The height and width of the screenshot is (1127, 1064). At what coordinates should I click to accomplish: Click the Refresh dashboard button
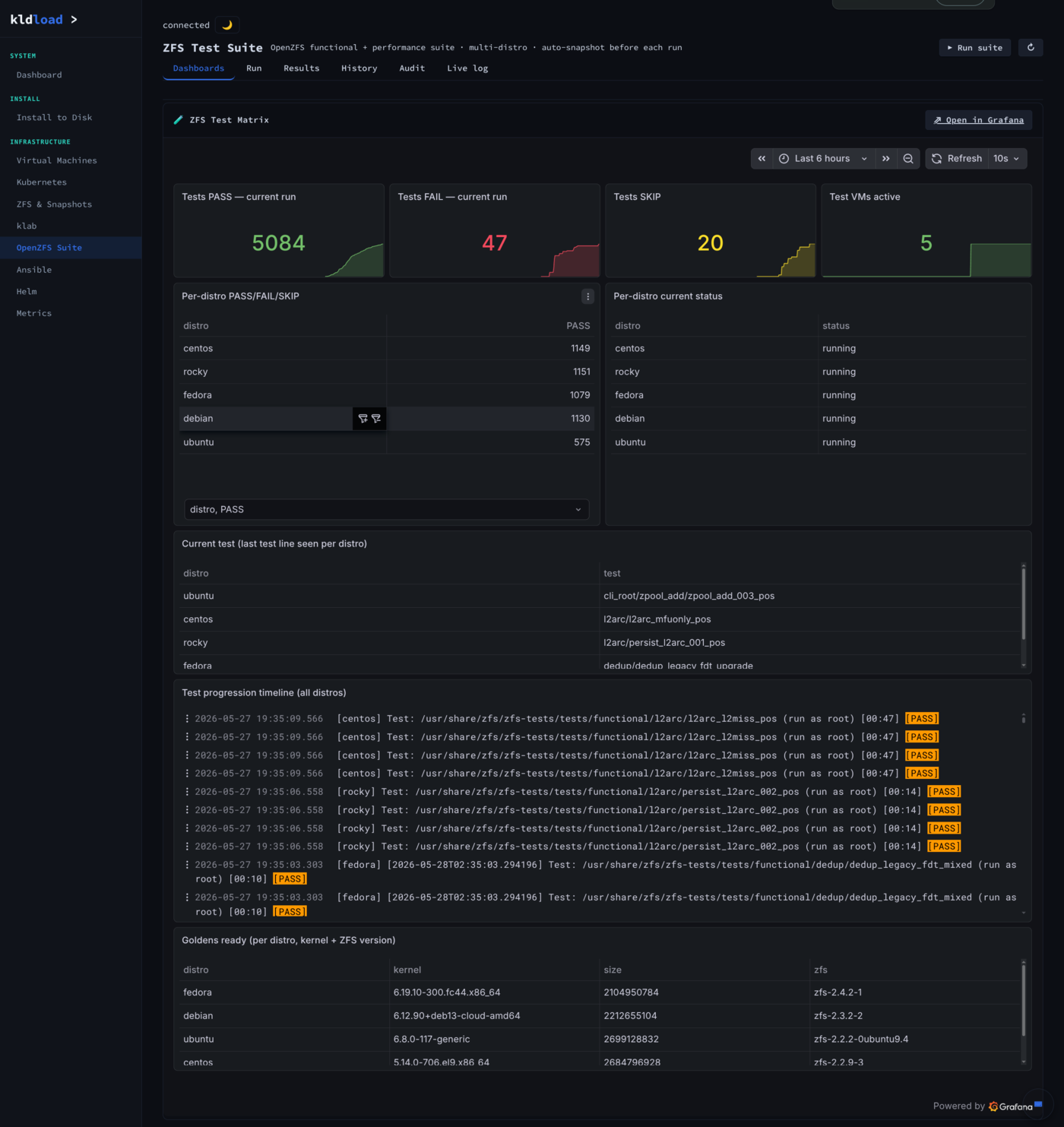957,158
